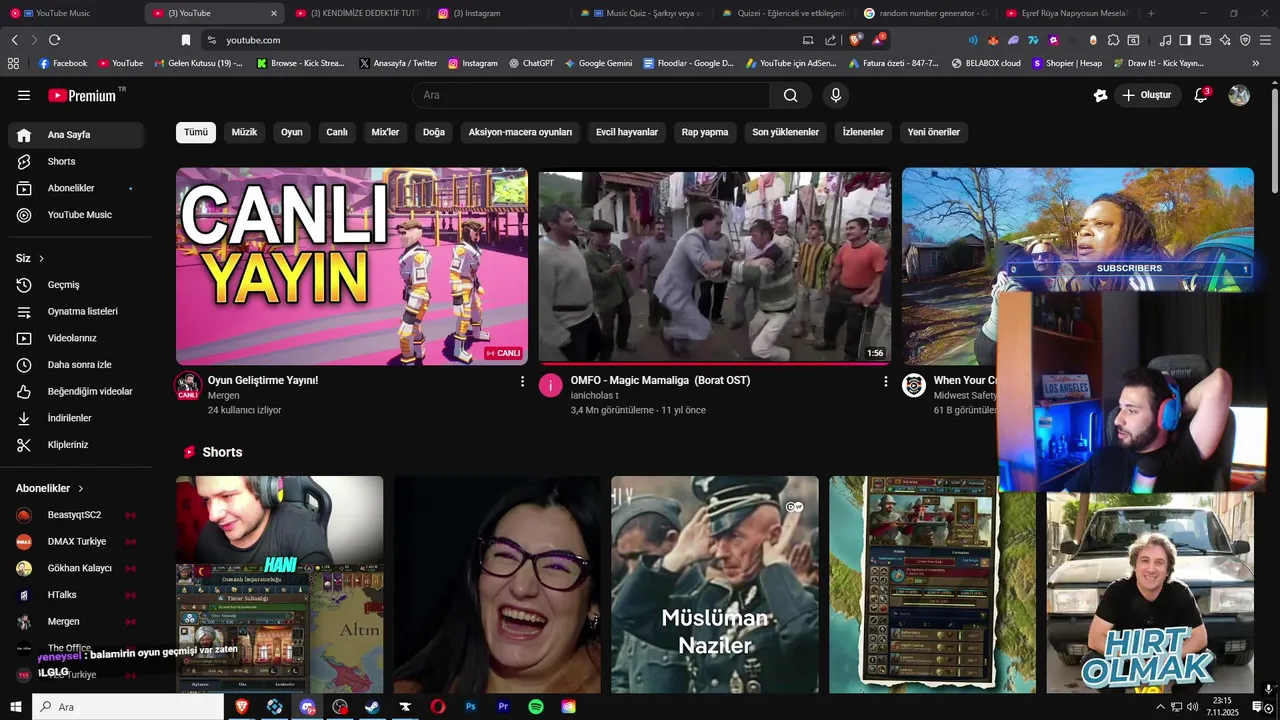Open Beğendiğim videolar in sidebar
Image resolution: width=1280 pixels, height=720 pixels.
(x=76, y=391)
